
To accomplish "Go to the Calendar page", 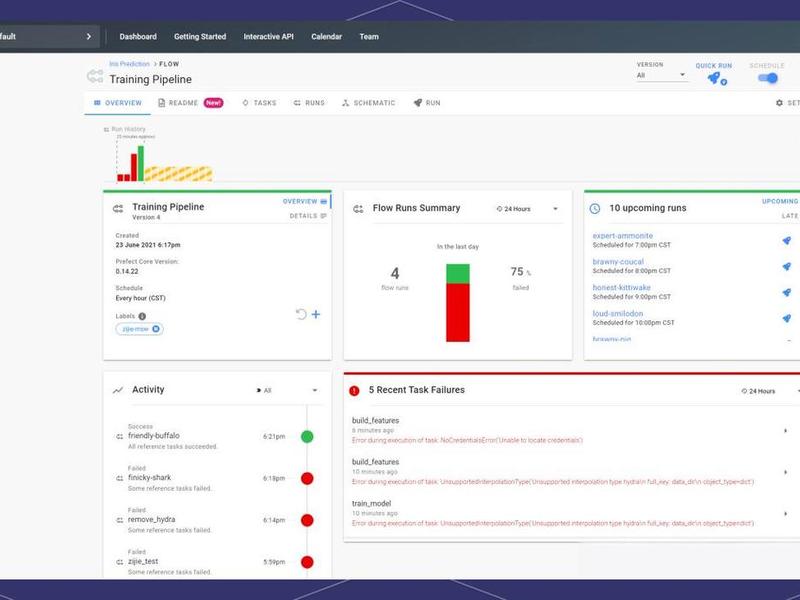I will coord(327,36).
